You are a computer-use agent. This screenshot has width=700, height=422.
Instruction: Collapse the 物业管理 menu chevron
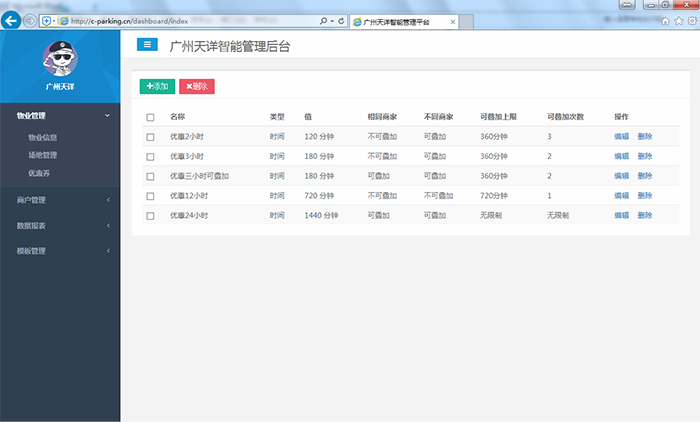pyautogui.click(x=107, y=116)
